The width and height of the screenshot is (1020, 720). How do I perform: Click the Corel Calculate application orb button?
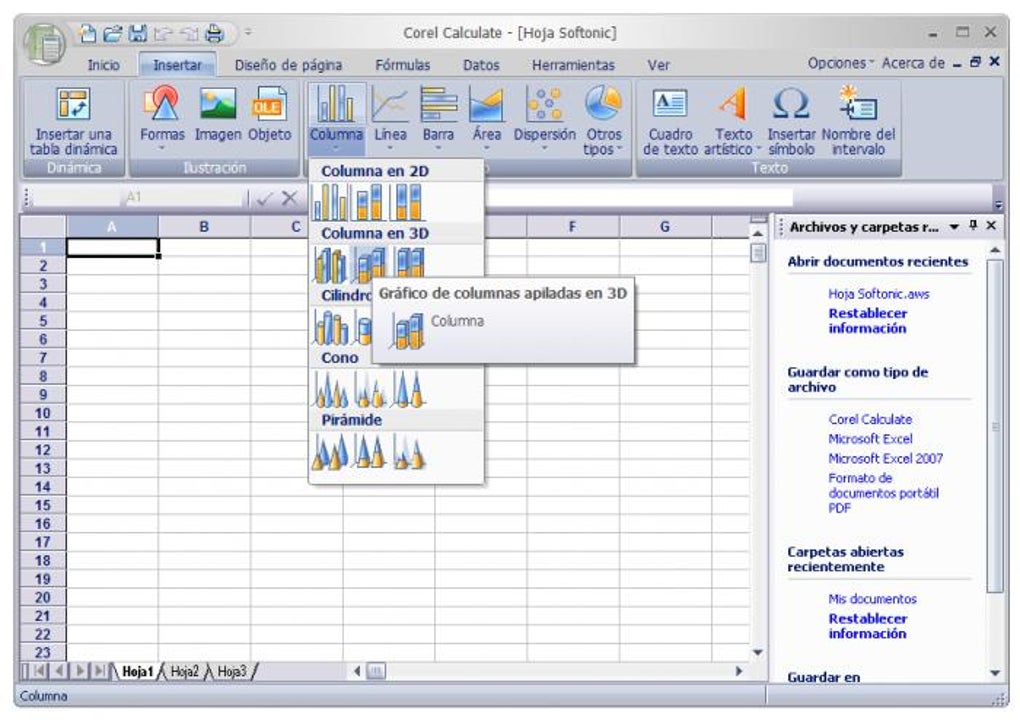[44, 44]
